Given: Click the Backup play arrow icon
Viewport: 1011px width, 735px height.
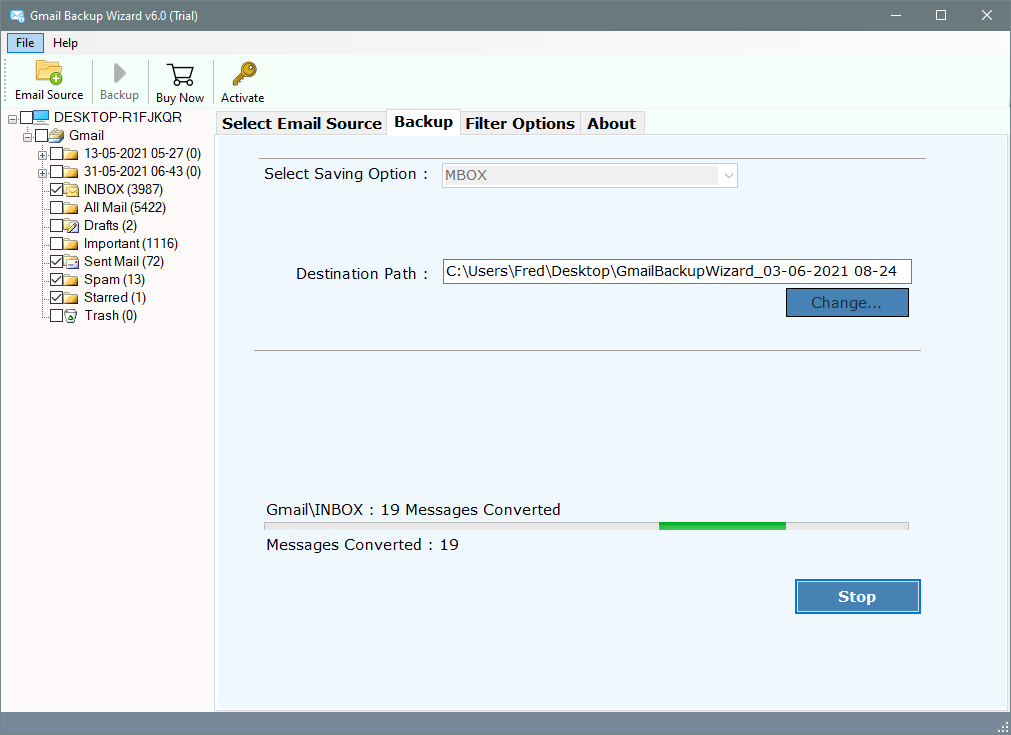Looking at the screenshot, I should (x=119, y=73).
